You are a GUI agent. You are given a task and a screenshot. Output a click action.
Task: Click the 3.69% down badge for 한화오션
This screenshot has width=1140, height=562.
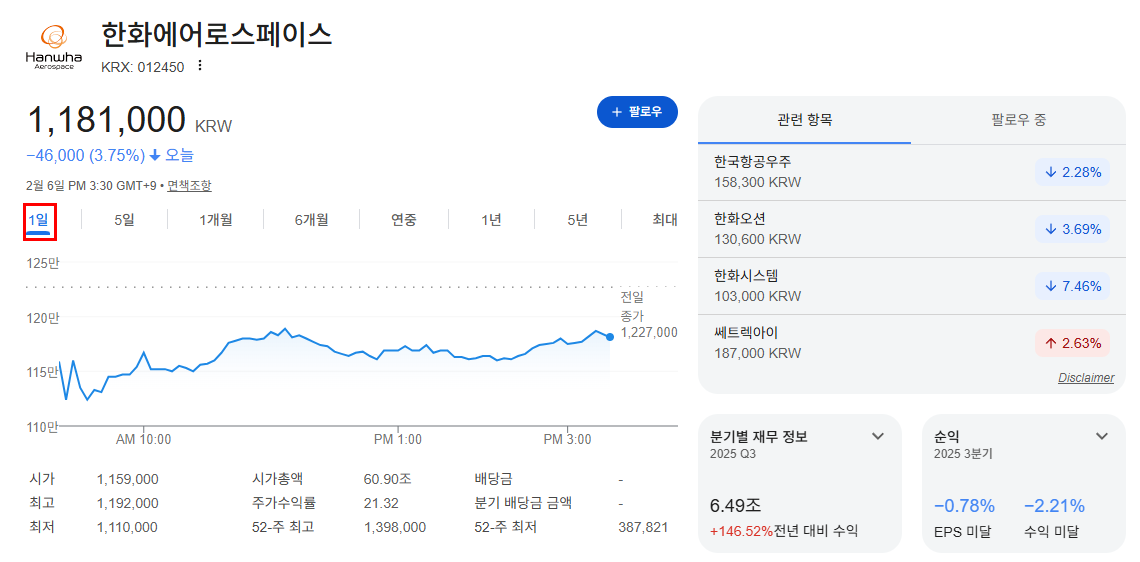pos(1072,229)
